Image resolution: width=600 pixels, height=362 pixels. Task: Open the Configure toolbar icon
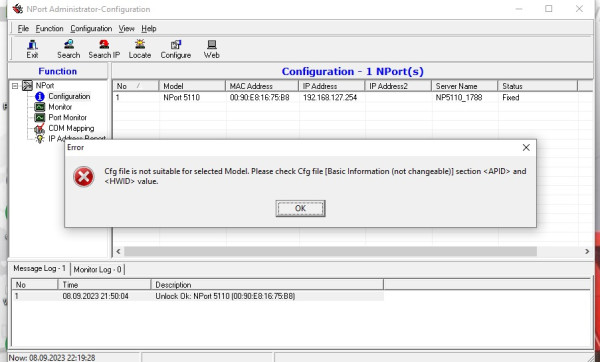coord(176,49)
